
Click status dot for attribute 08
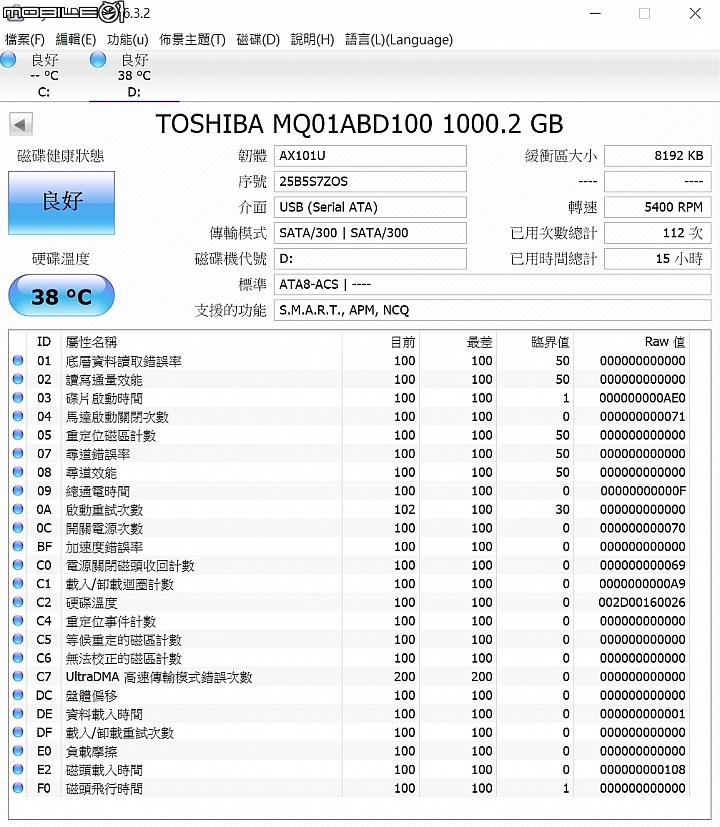pyautogui.click(x=18, y=472)
